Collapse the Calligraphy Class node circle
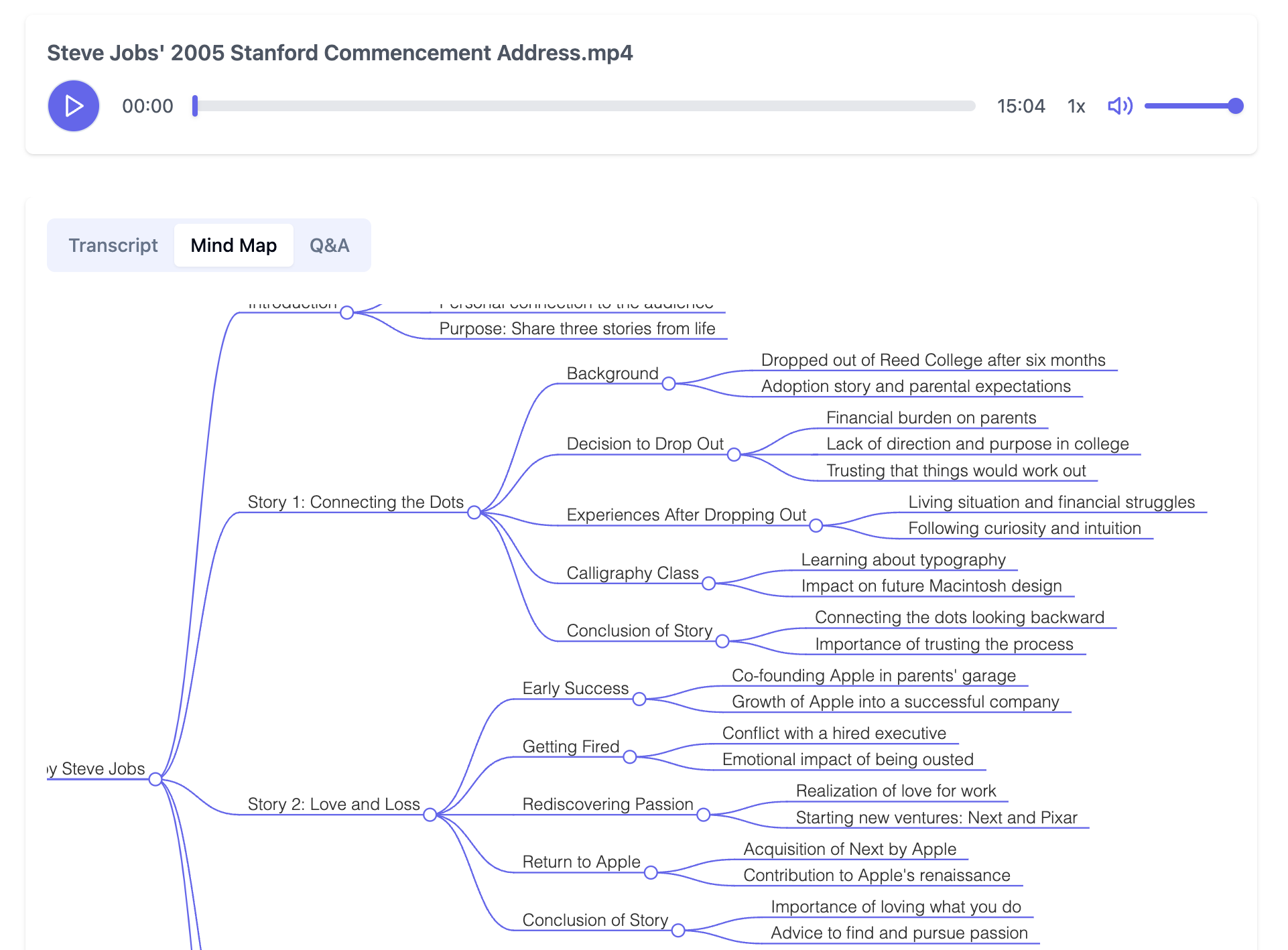The width and height of the screenshot is (1288, 950). coord(708,584)
